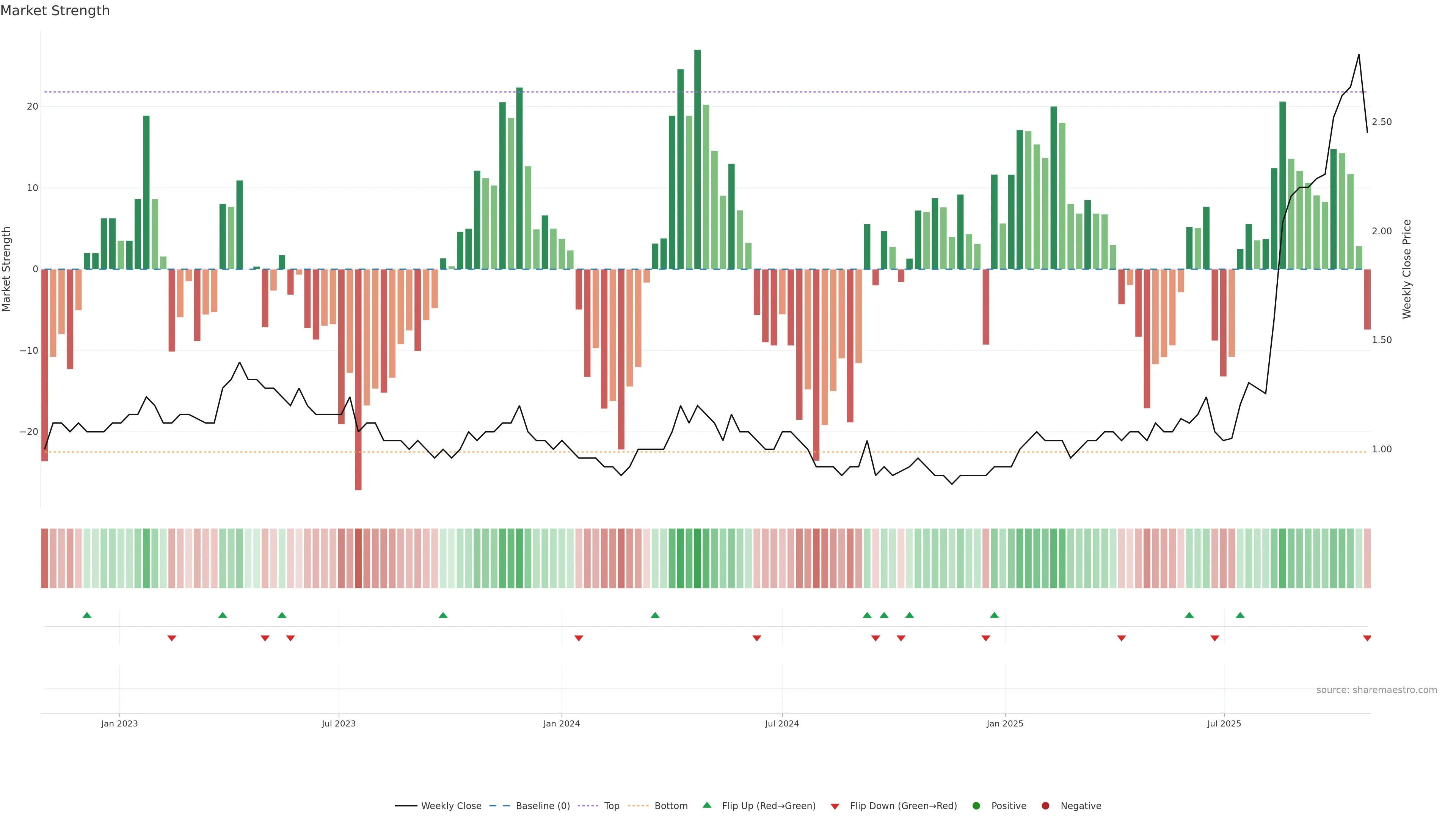Click the 2.50 right-axis tick label
This screenshot has height=819, width=1456.
[x=1381, y=122]
